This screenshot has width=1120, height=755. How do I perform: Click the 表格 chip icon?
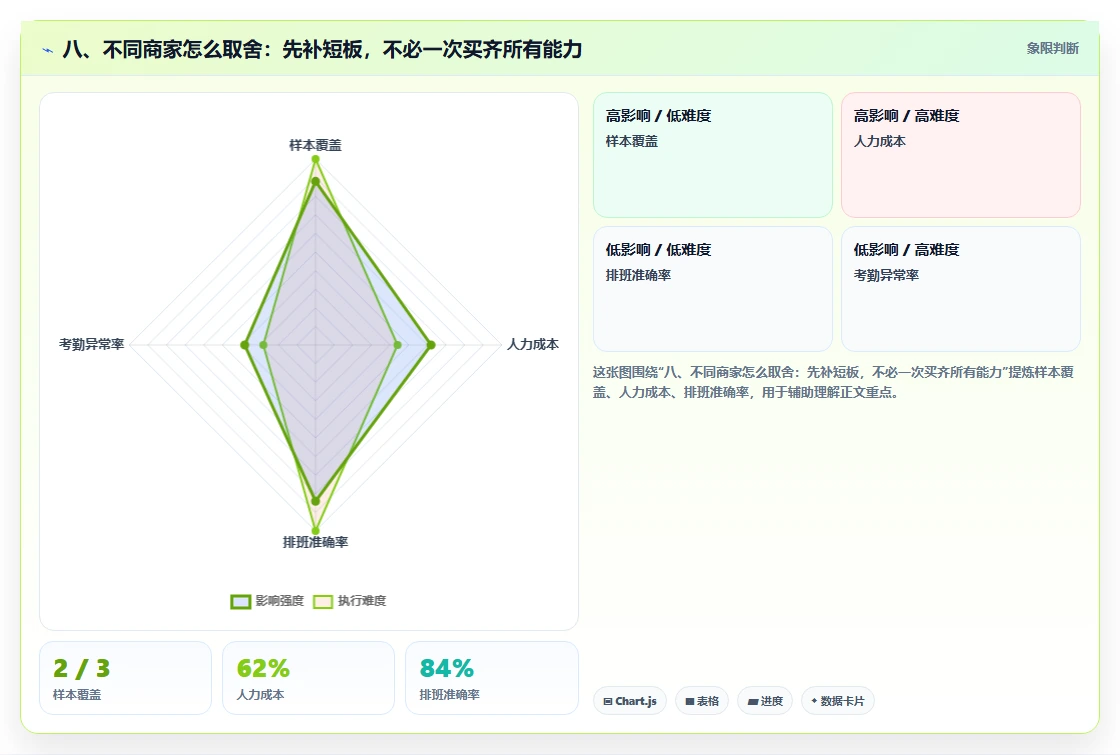689,701
